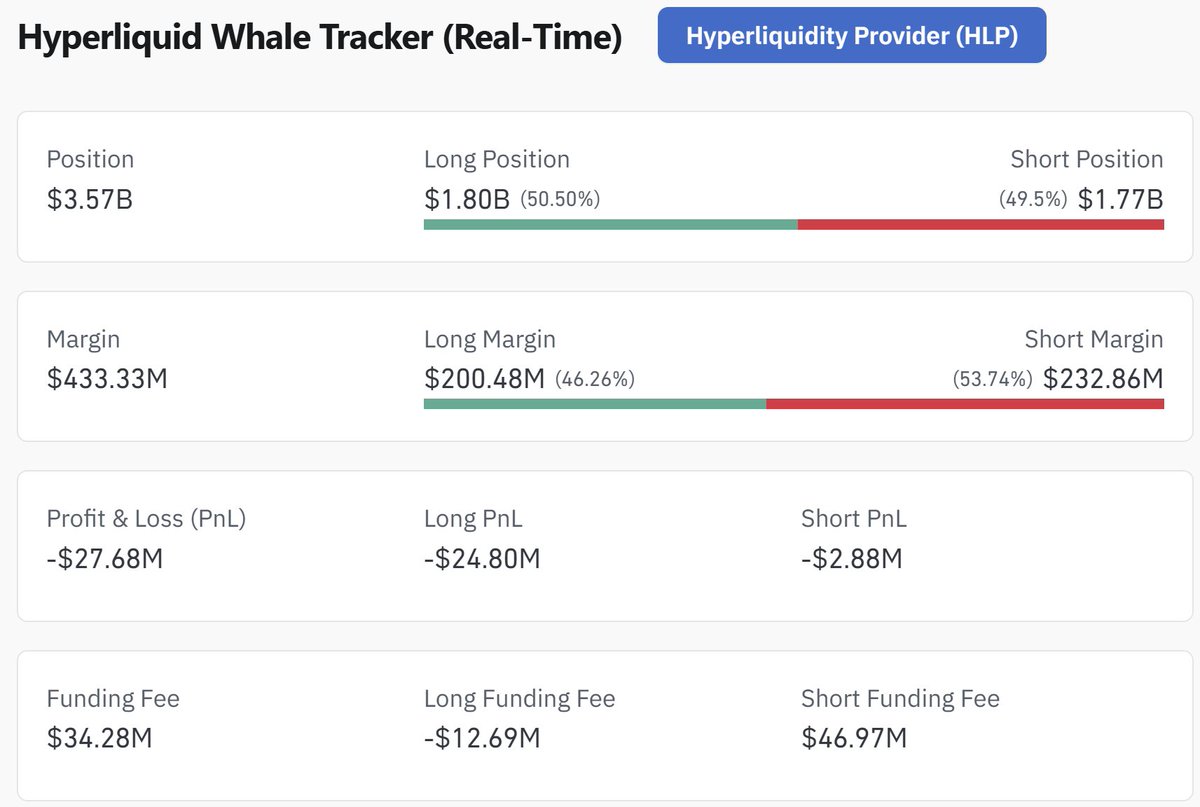The width and height of the screenshot is (1200, 807).
Task: Click the $1.80B long position value
Action: tap(467, 199)
